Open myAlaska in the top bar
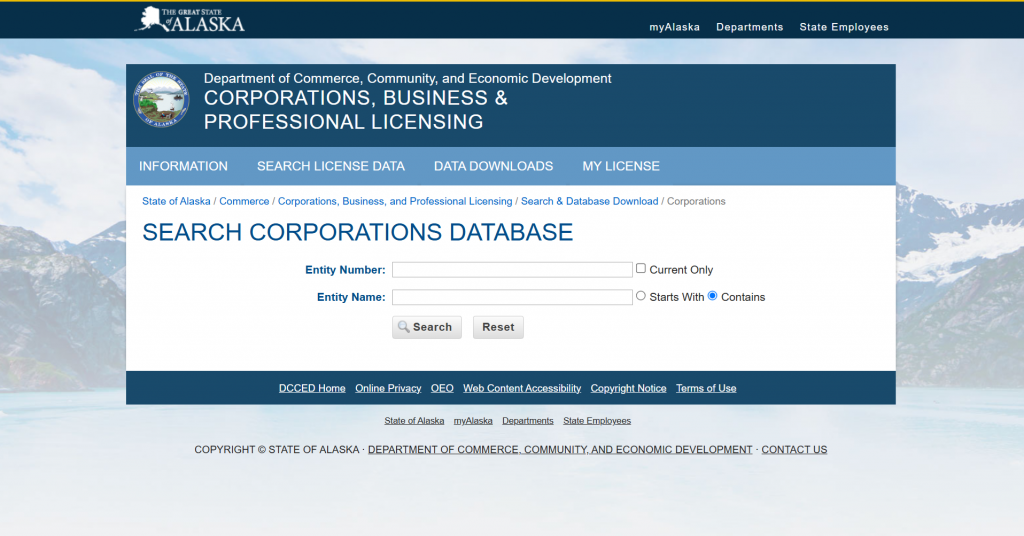The width and height of the screenshot is (1024, 536). 674,27
